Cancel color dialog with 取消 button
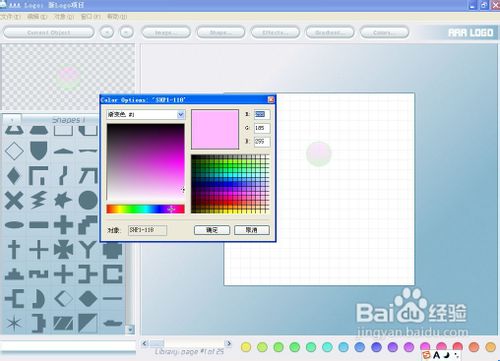 (252, 230)
